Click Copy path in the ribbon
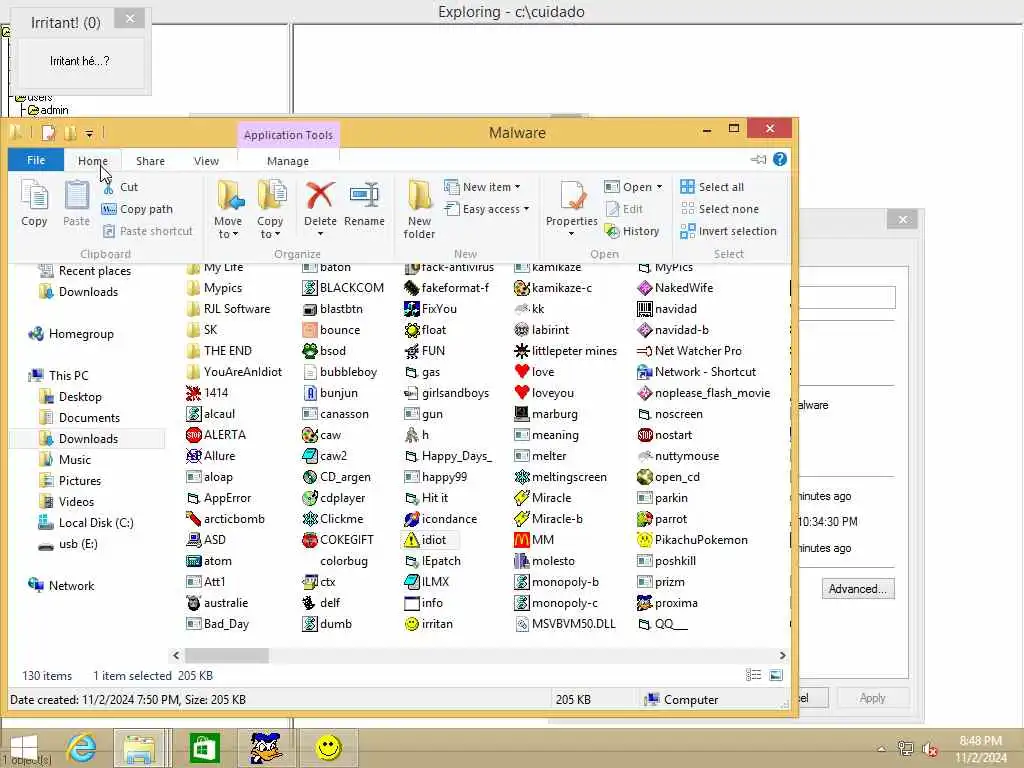Image resolution: width=1024 pixels, height=768 pixels. coord(138,209)
